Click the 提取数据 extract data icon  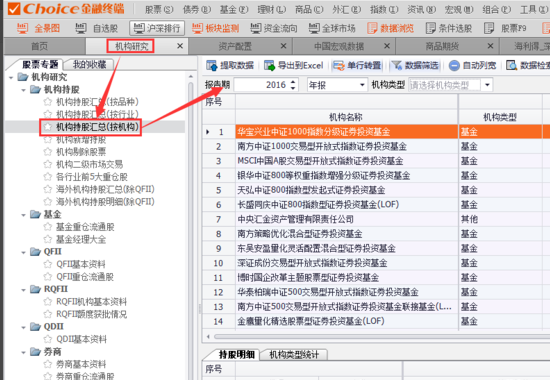click(212, 65)
